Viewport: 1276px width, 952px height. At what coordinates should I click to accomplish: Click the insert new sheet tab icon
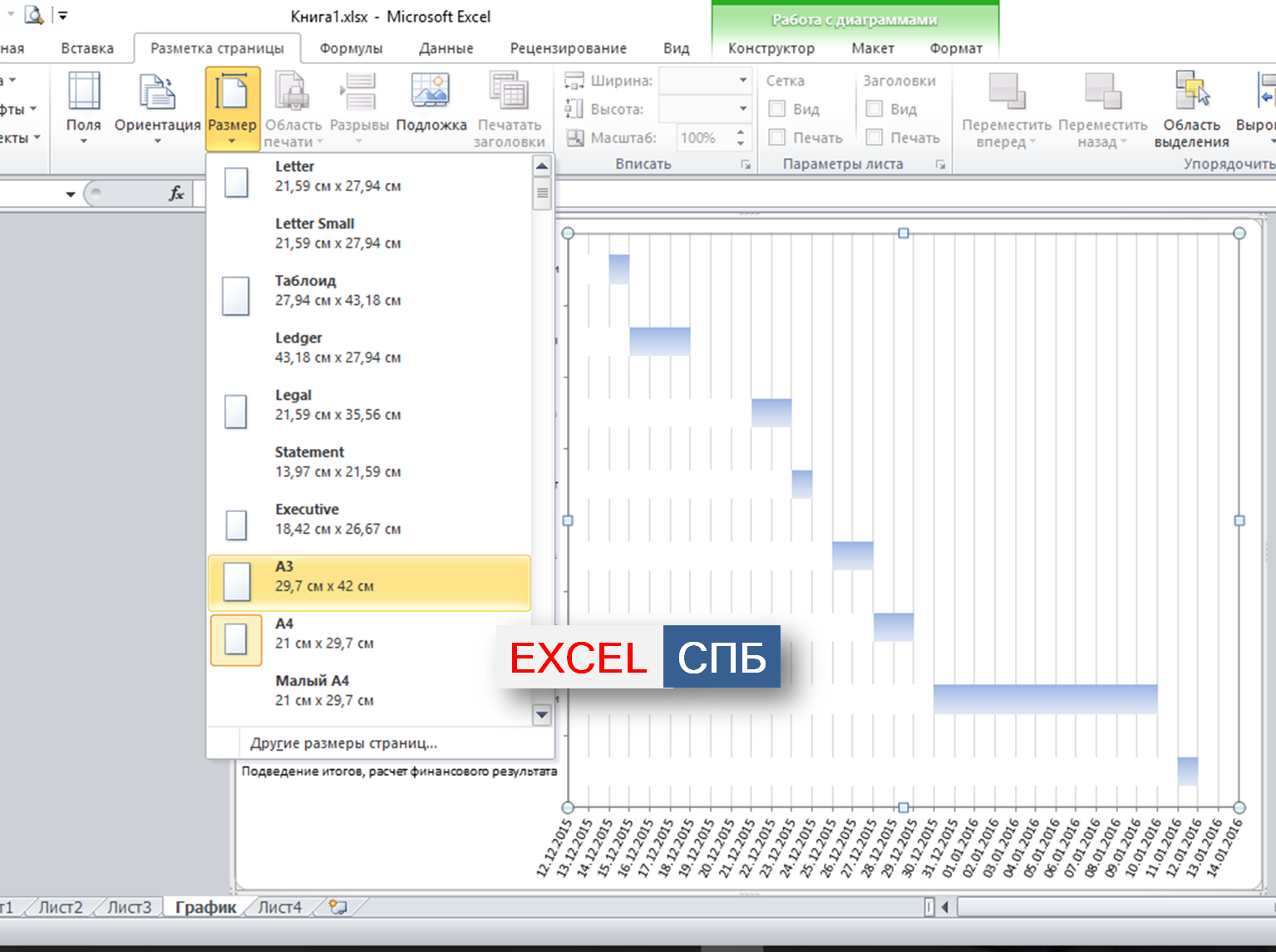(x=337, y=907)
